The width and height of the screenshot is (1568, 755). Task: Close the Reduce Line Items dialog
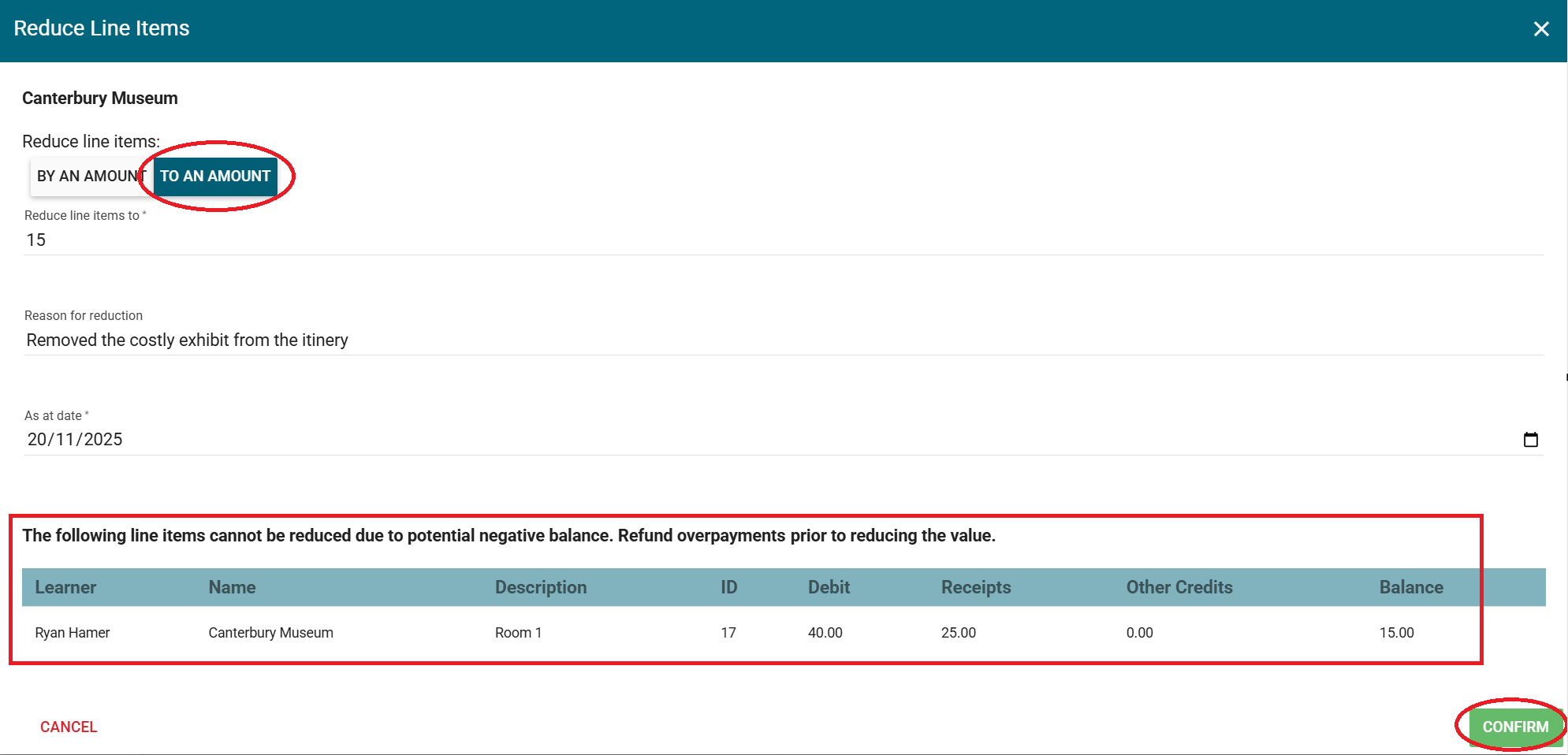click(x=1540, y=29)
